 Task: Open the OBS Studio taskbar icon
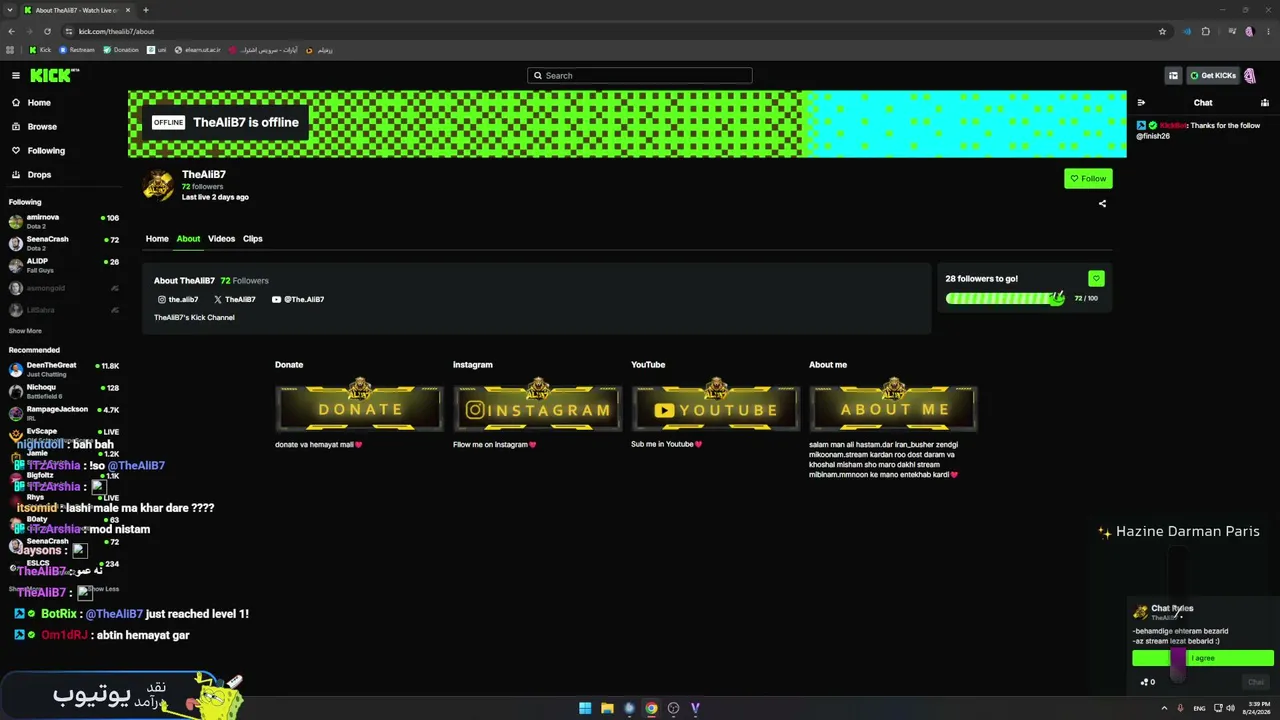point(673,708)
